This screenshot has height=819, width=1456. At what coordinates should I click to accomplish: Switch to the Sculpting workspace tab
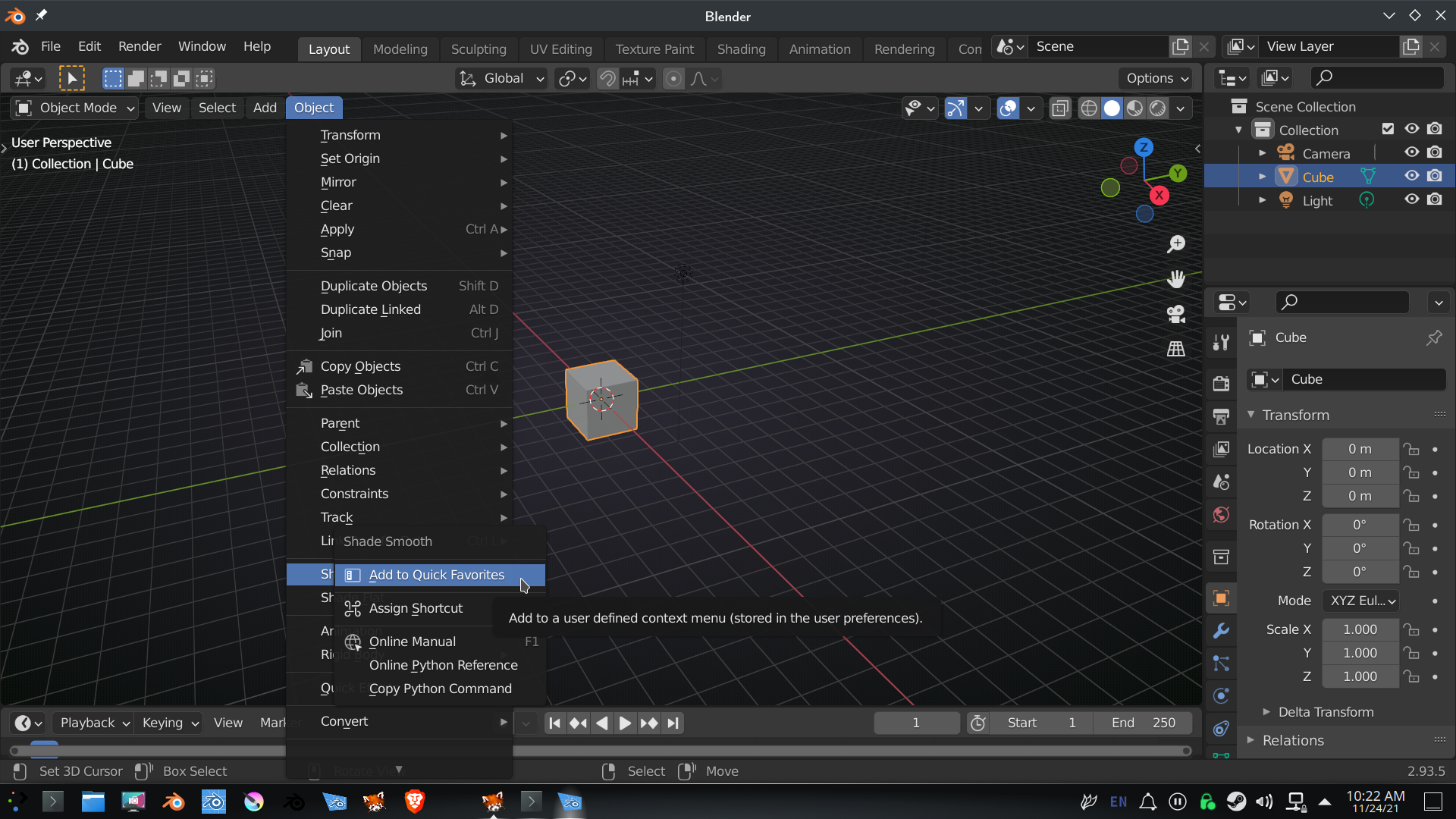tap(479, 49)
